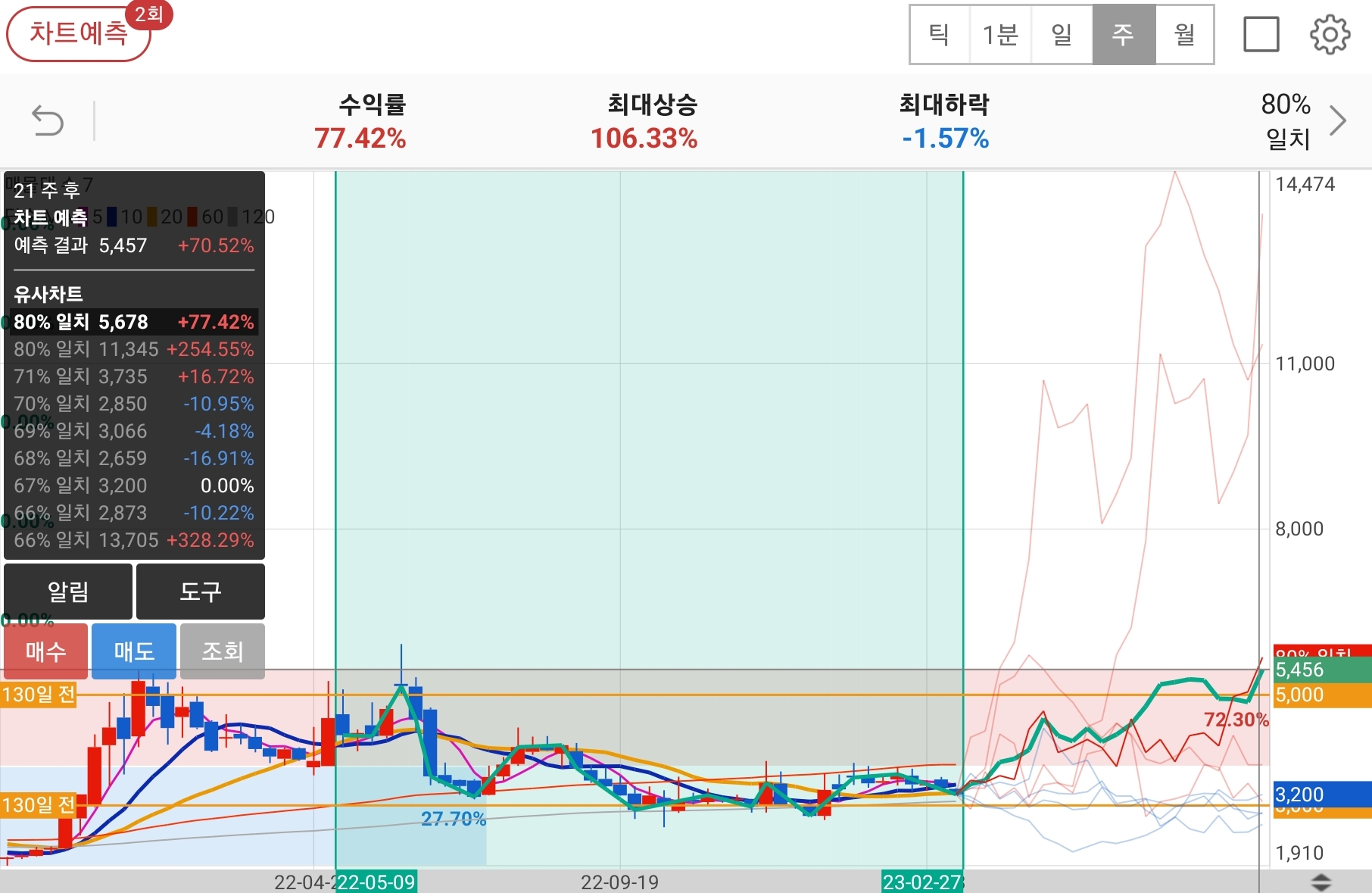Tap the 14,474 price axis label
This screenshot has height=893, width=1372.
point(1305,184)
